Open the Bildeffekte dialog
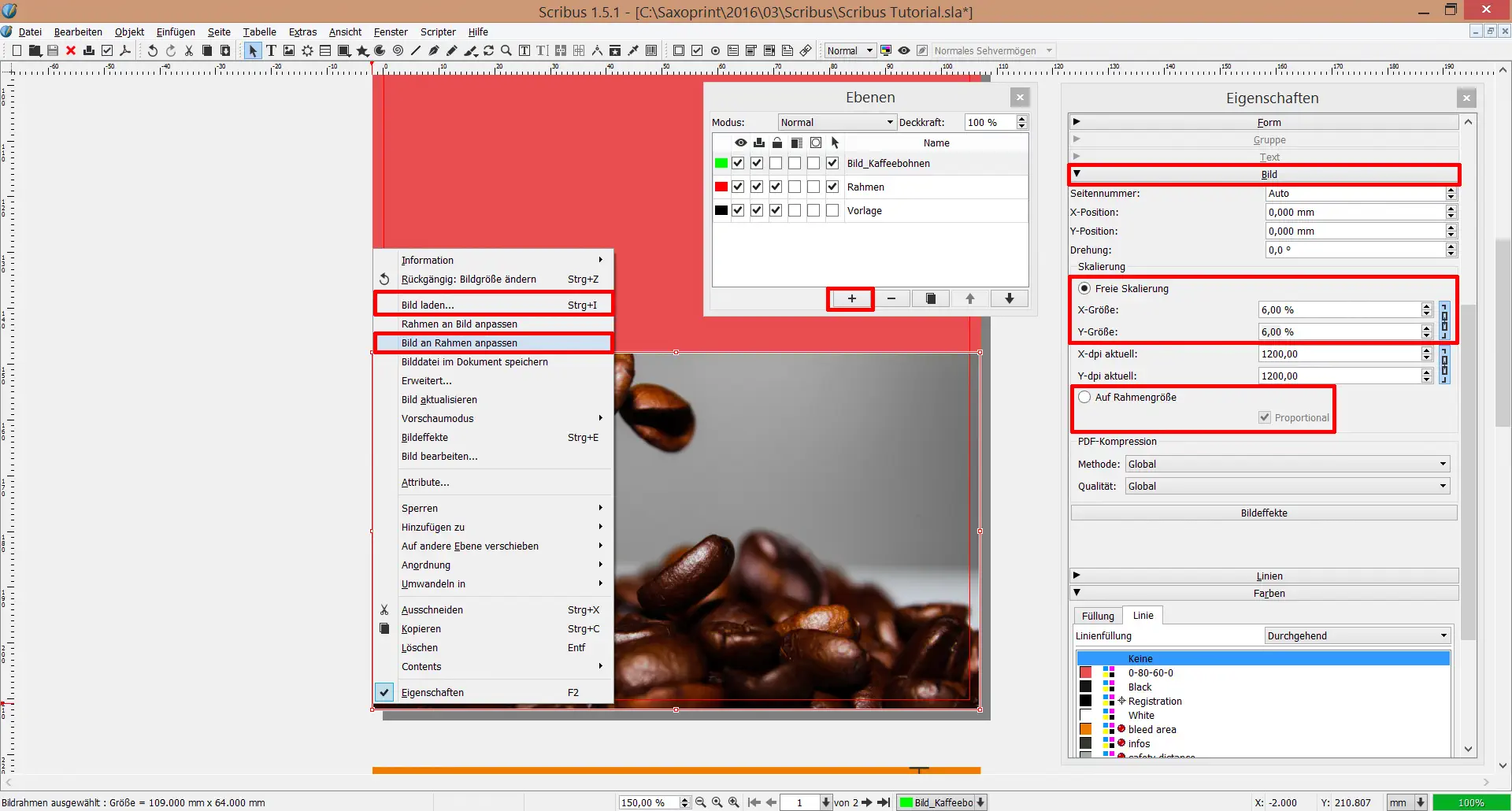The height and width of the screenshot is (811, 1512). 1263,513
